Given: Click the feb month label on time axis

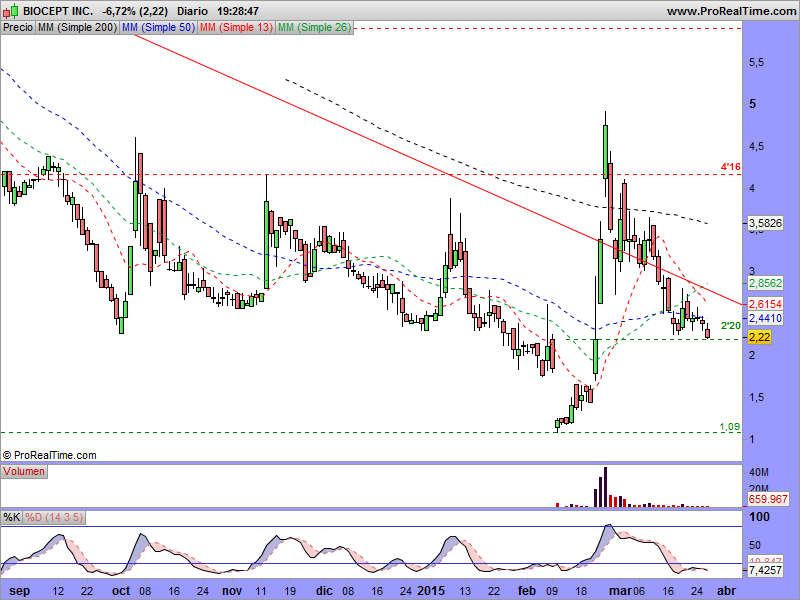Looking at the screenshot, I should point(527,591).
